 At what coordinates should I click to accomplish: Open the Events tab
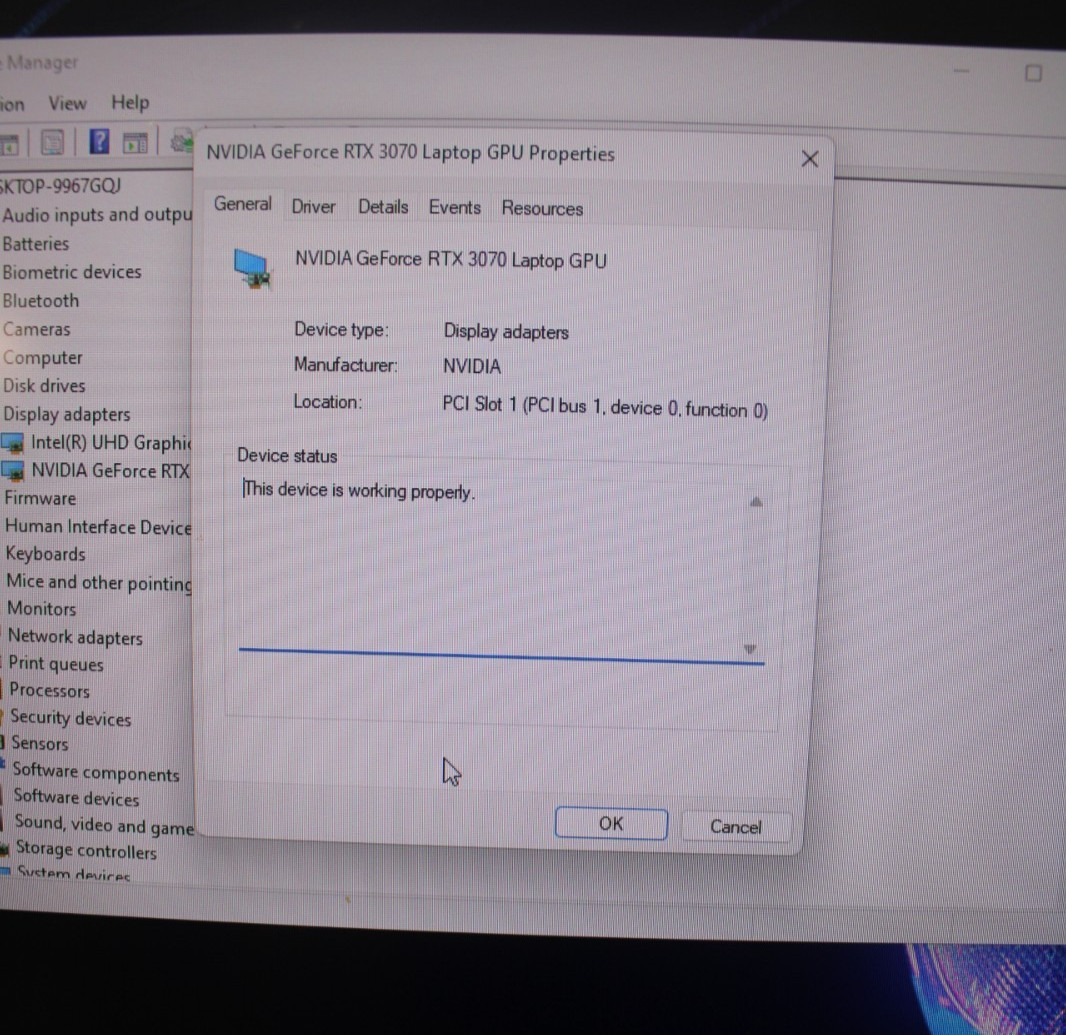(454, 207)
